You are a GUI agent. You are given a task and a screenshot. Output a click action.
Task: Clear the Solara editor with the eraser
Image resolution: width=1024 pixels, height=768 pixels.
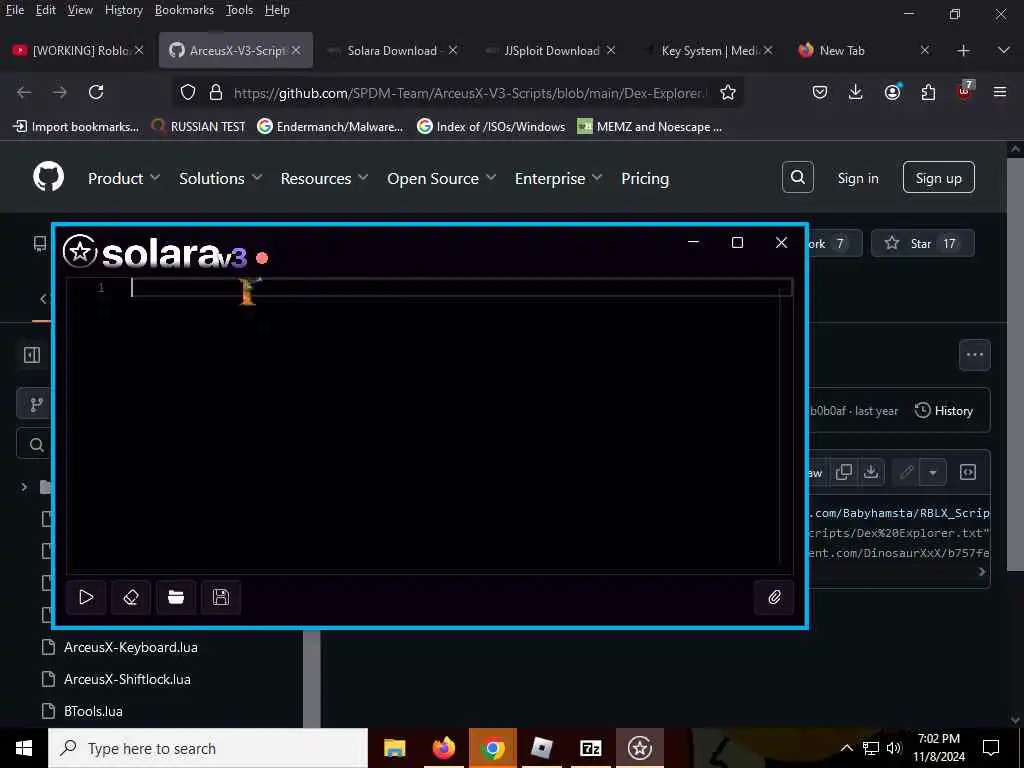[131, 597]
